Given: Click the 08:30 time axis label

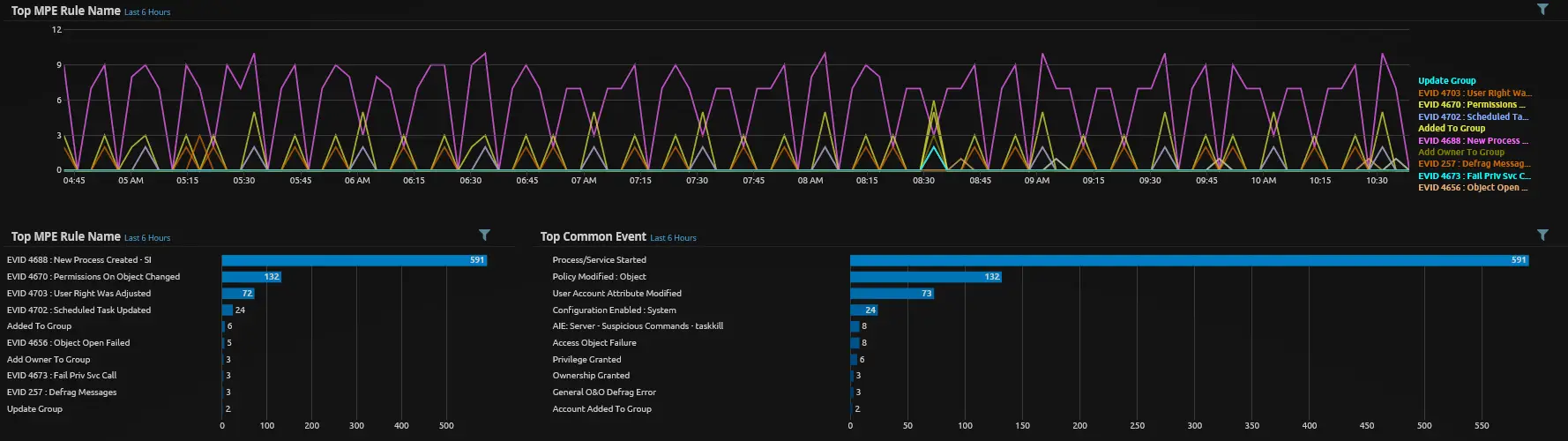Looking at the screenshot, I should 923,181.
